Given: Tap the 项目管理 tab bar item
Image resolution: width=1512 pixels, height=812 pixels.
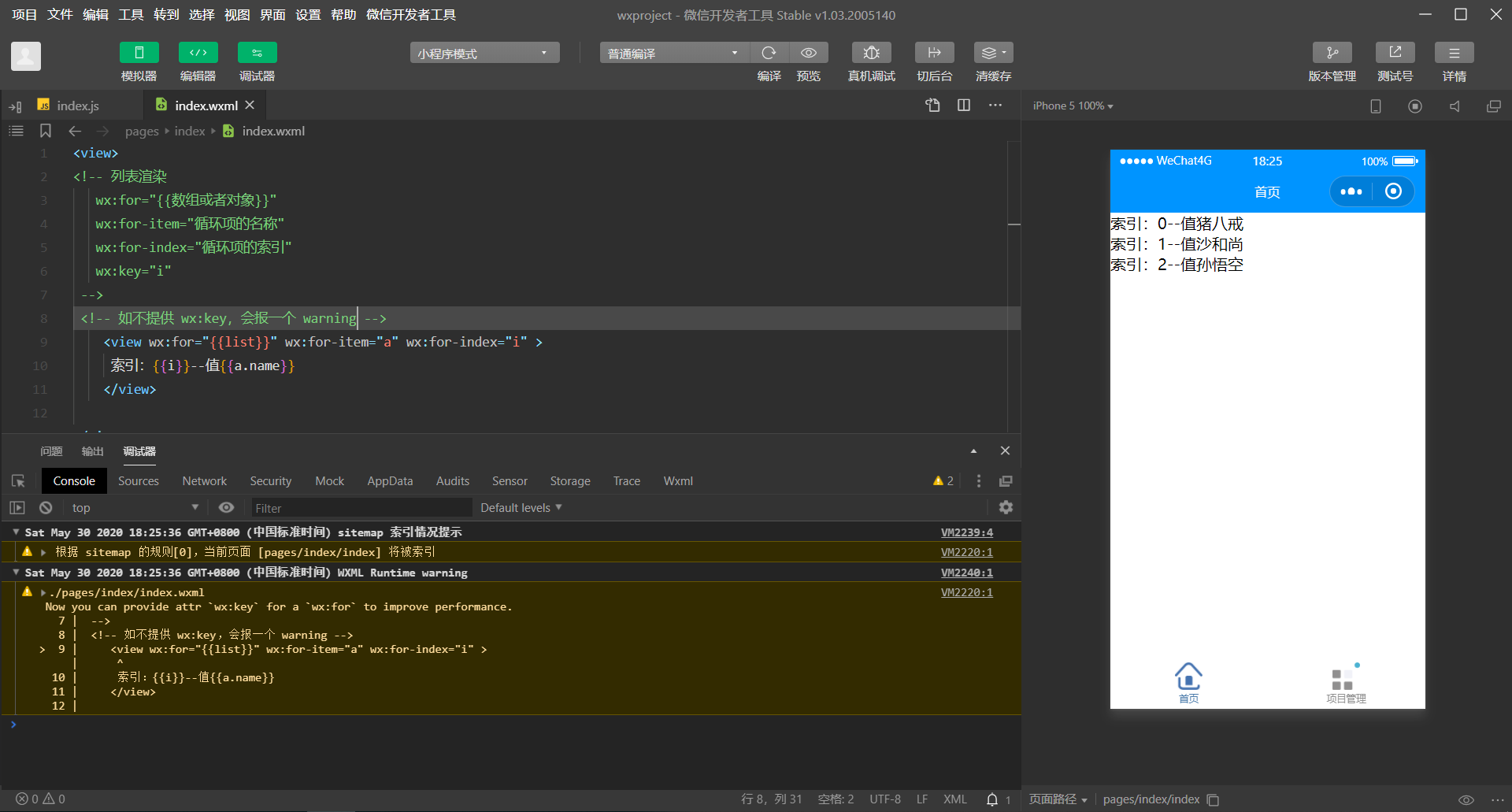Looking at the screenshot, I should [x=1346, y=684].
